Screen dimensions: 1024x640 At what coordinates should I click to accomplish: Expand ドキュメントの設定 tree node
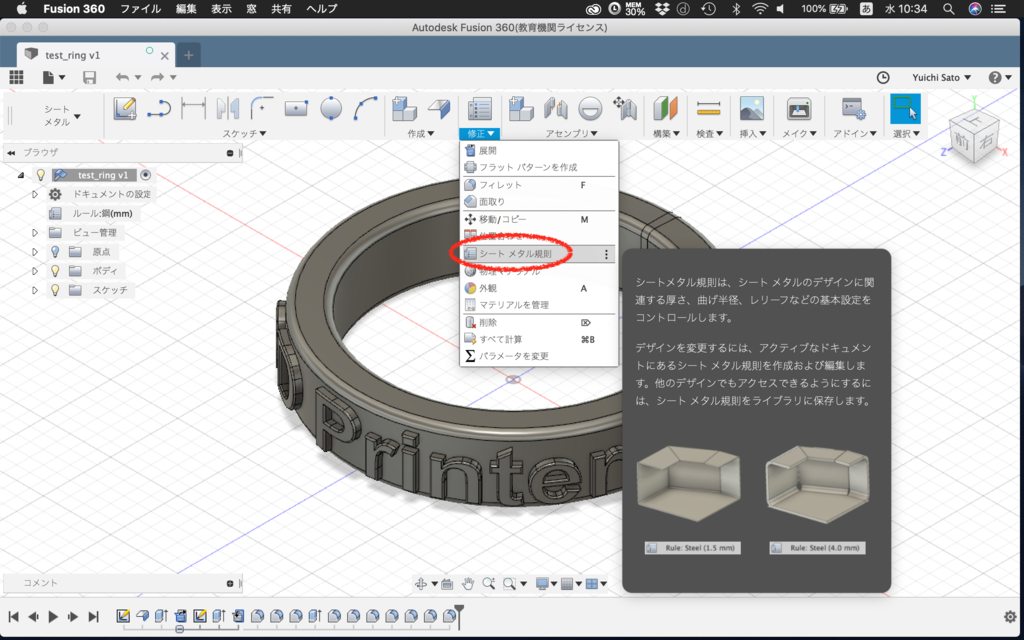tap(35, 194)
